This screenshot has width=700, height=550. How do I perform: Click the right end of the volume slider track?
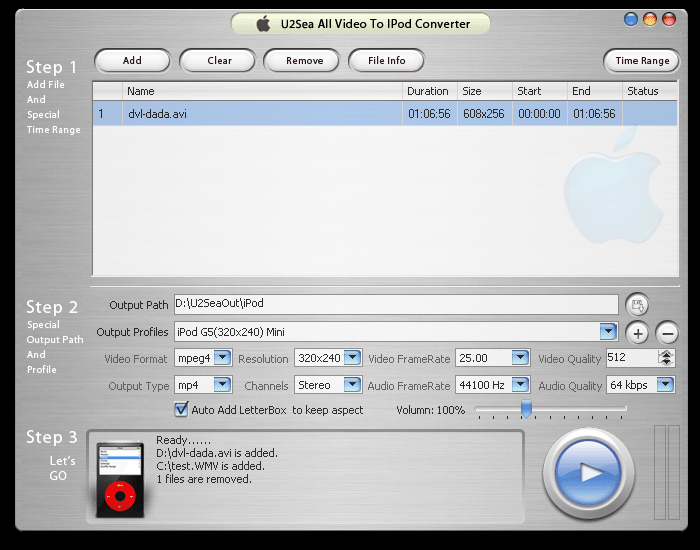[624, 408]
